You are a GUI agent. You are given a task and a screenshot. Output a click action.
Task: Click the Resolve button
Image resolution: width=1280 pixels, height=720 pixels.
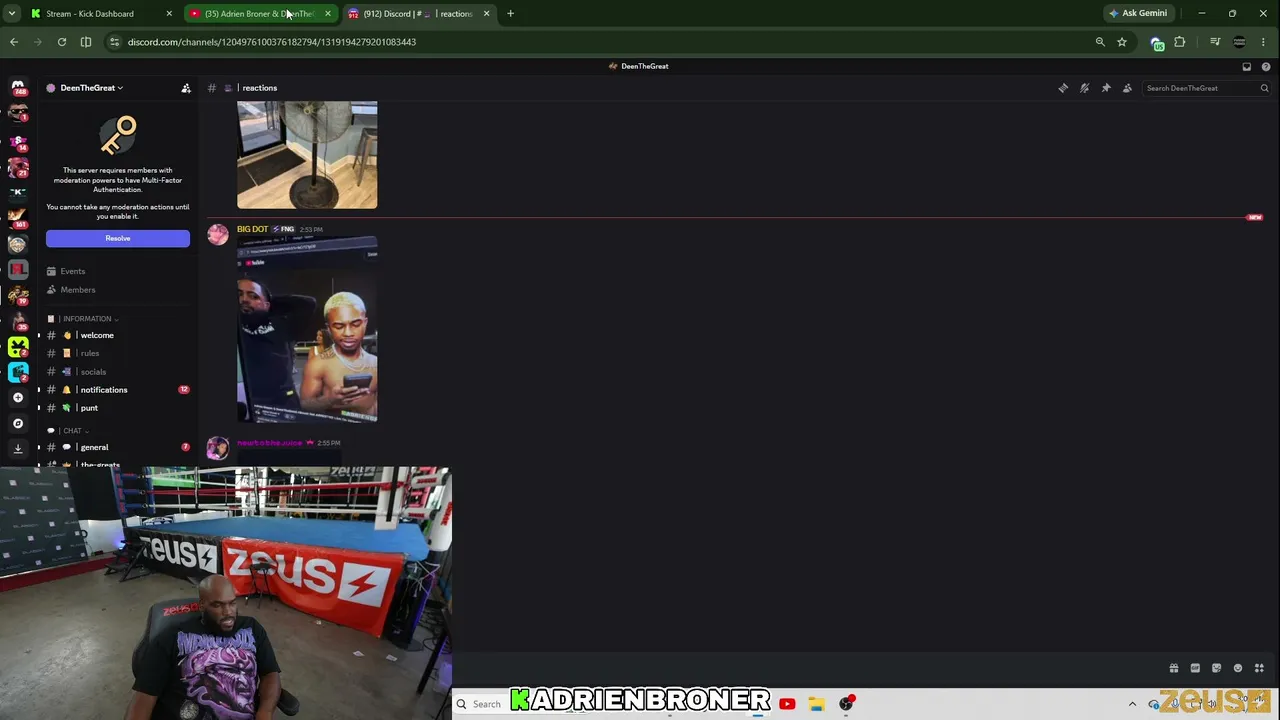[x=118, y=238]
